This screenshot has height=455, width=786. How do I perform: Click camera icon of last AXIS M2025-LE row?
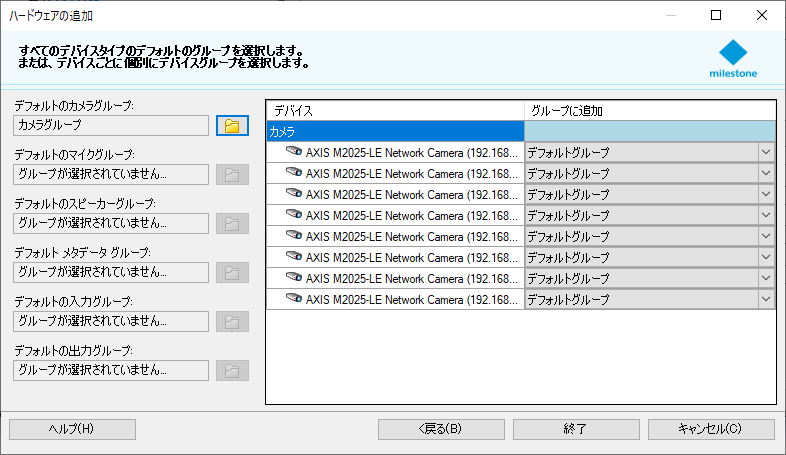pyautogui.click(x=294, y=299)
